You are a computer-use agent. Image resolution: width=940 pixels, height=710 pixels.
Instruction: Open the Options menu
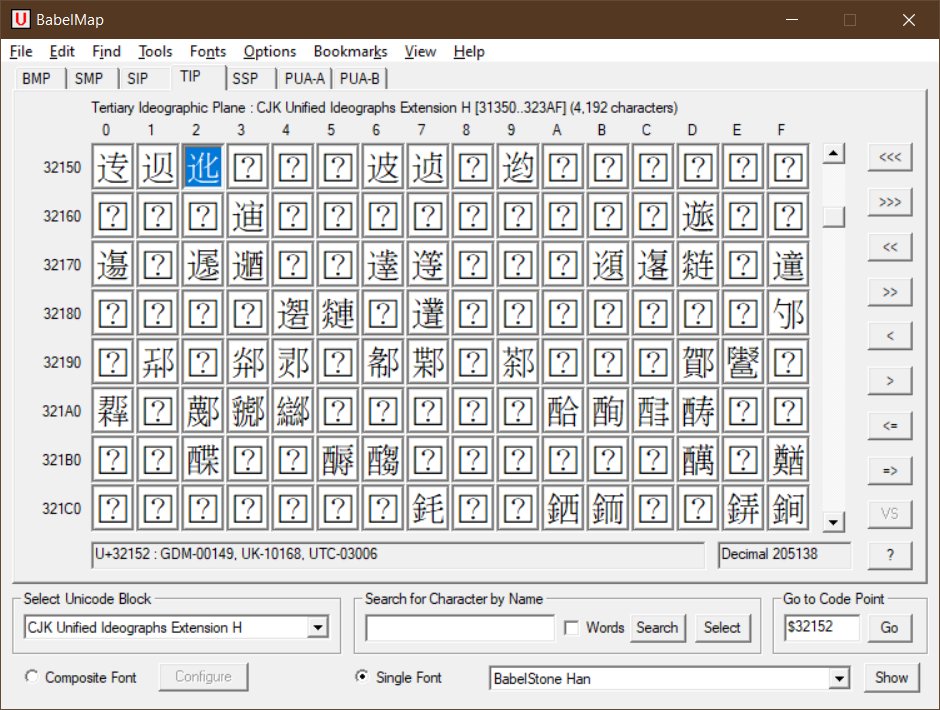(270, 52)
